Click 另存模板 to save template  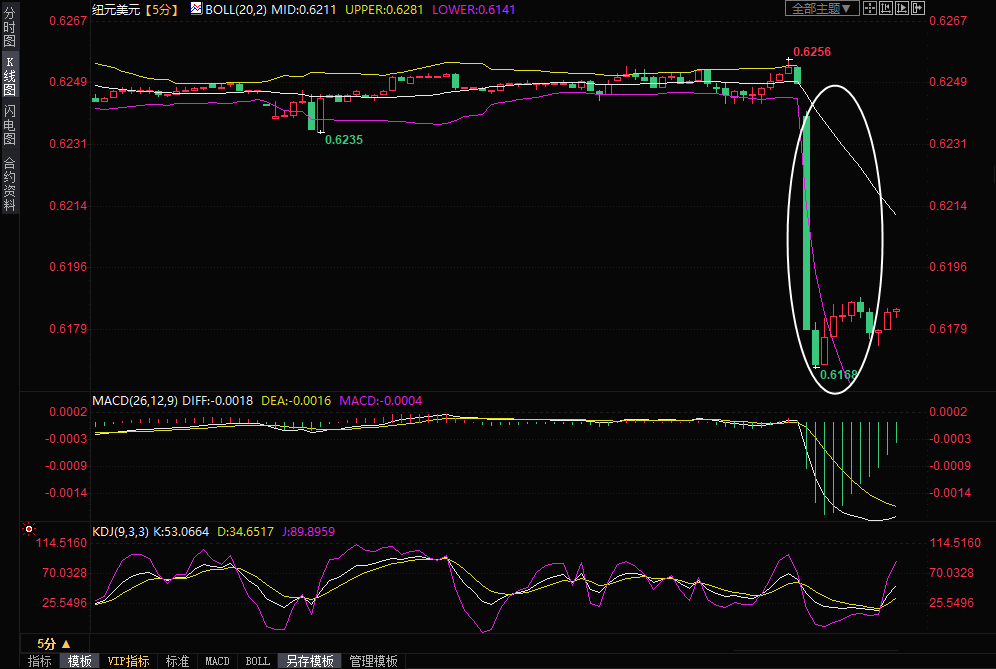(309, 661)
